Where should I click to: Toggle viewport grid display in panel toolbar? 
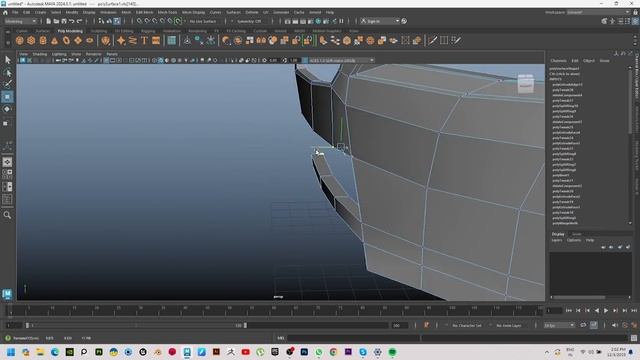coord(106,60)
